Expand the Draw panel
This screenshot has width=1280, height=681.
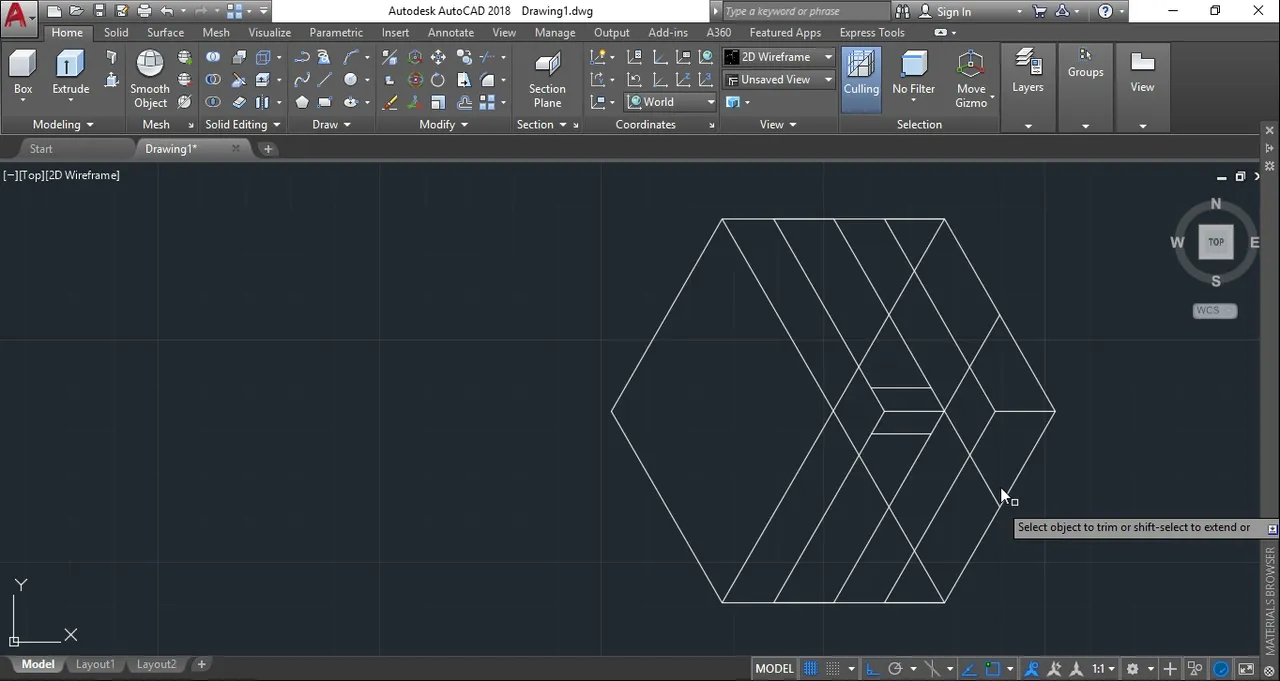(332, 124)
